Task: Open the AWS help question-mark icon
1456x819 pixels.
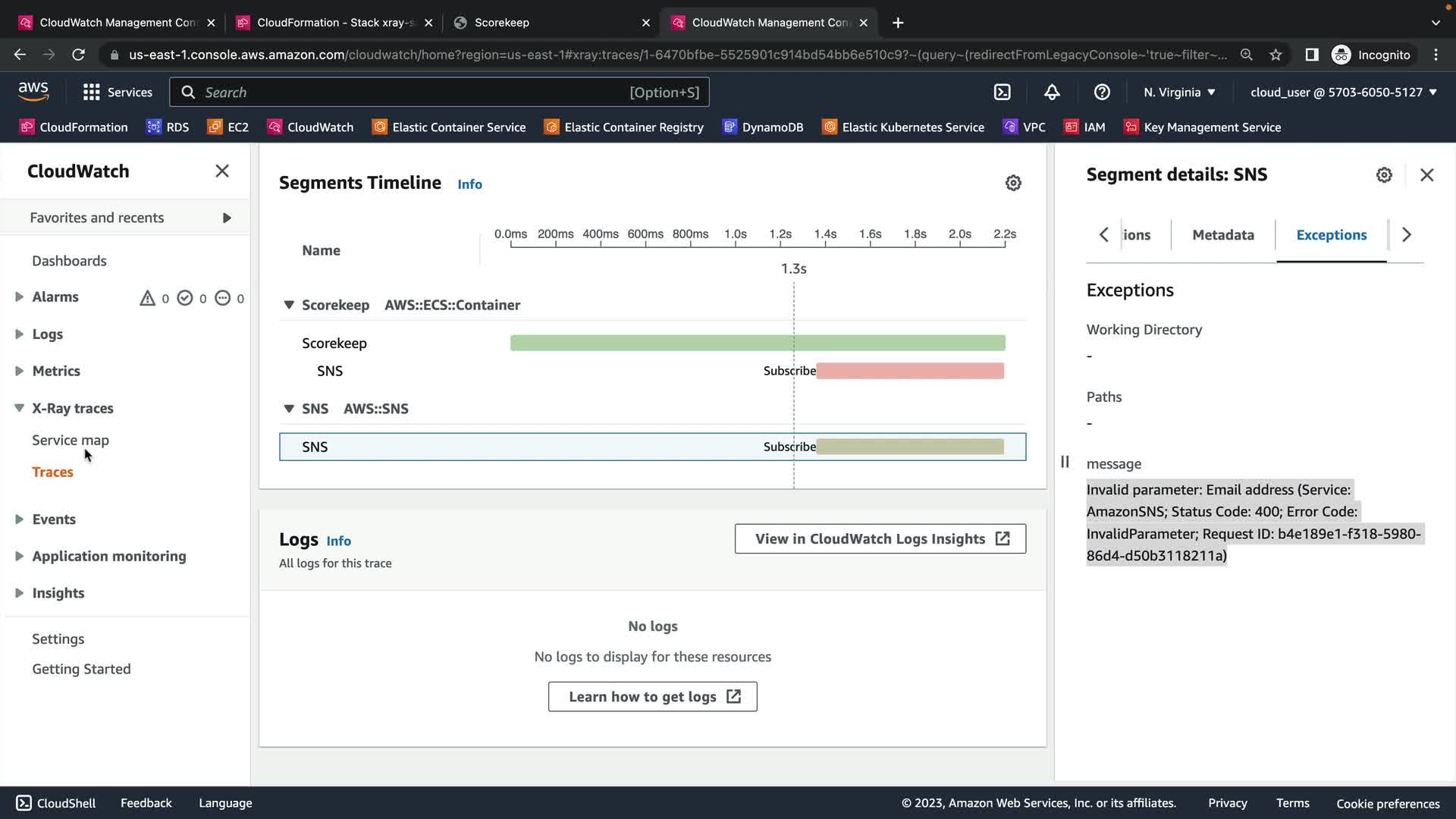Action: tap(1102, 92)
